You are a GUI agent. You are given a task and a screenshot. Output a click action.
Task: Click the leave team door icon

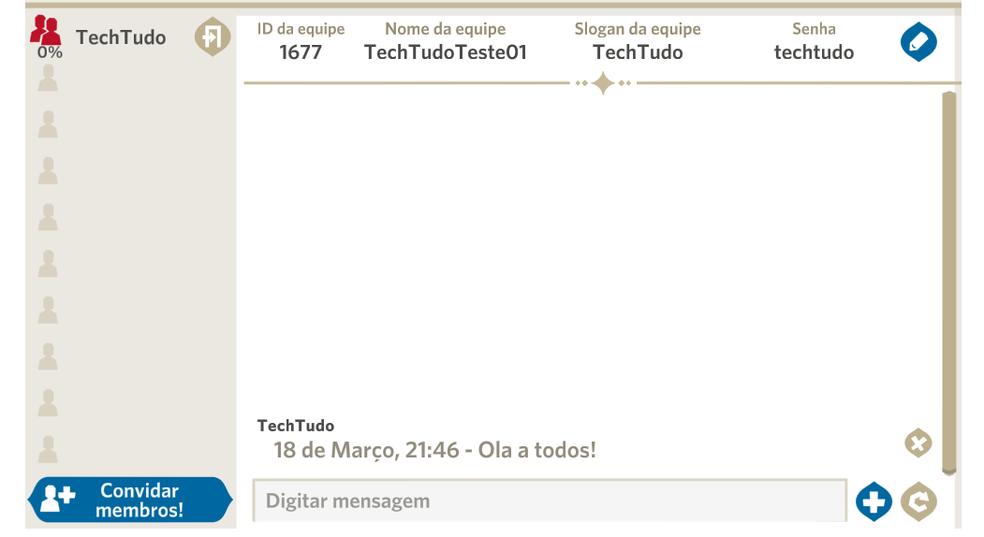point(212,38)
